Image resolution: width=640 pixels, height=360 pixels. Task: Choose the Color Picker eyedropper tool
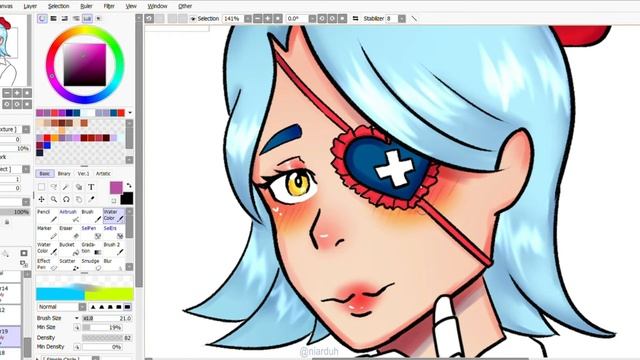coord(91,199)
